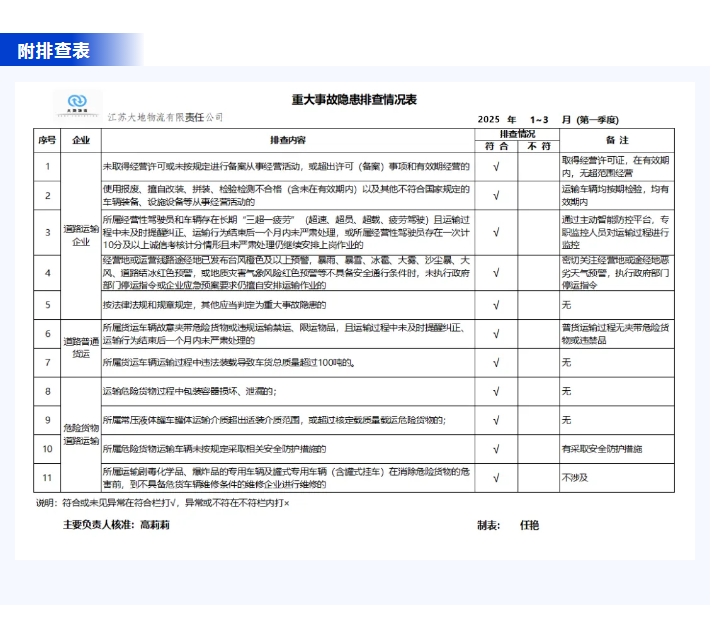Click the '制表:' label
The image size is (712, 630).
[489, 526]
